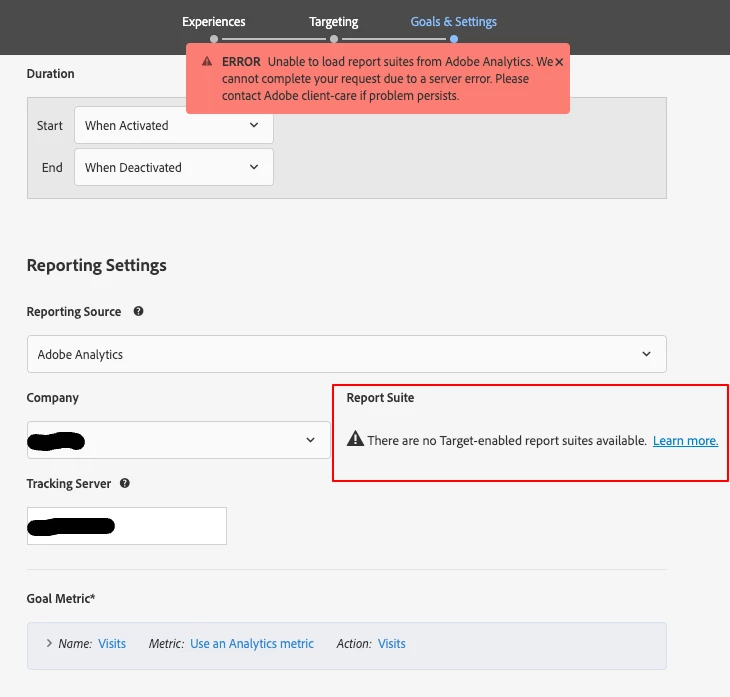The image size is (730, 697).
Task: Open Tracking Server help icon
Action: (x=124, y=483)
